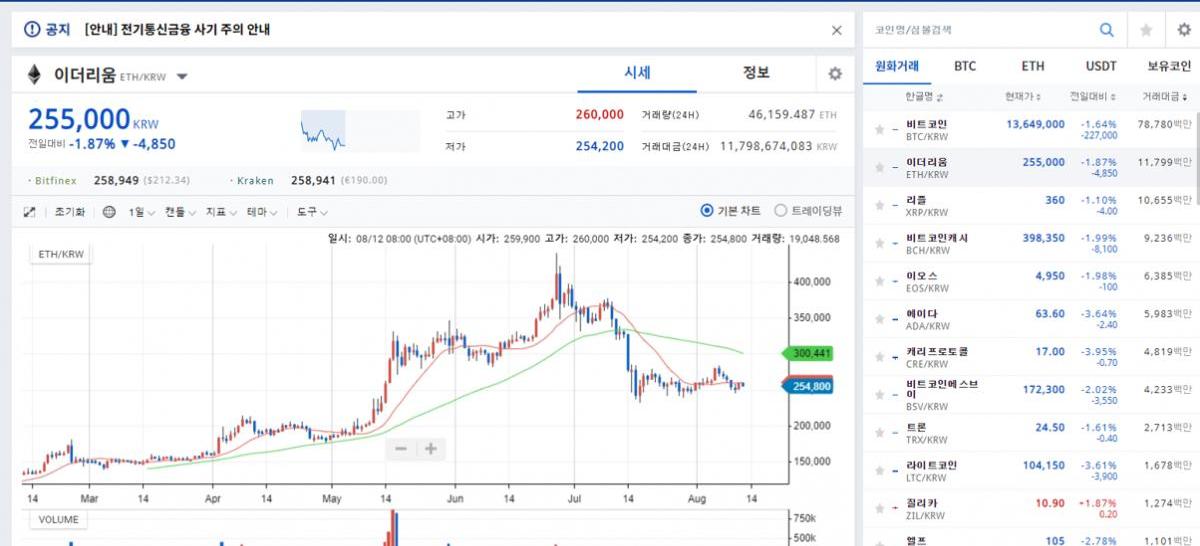The width and height of the screenshot is (1200, 546).
Task: Open the 1일 interval dropdown
Action: (x=141, y=212)
